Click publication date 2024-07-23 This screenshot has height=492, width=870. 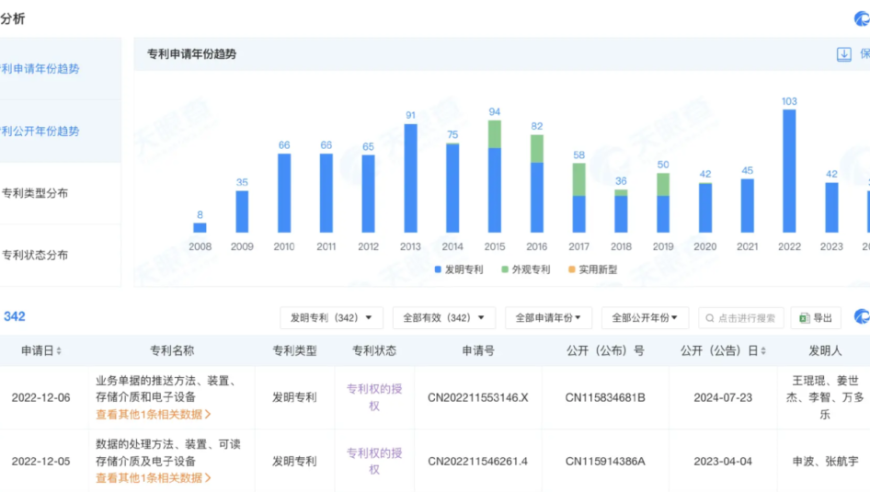[723, 398]
